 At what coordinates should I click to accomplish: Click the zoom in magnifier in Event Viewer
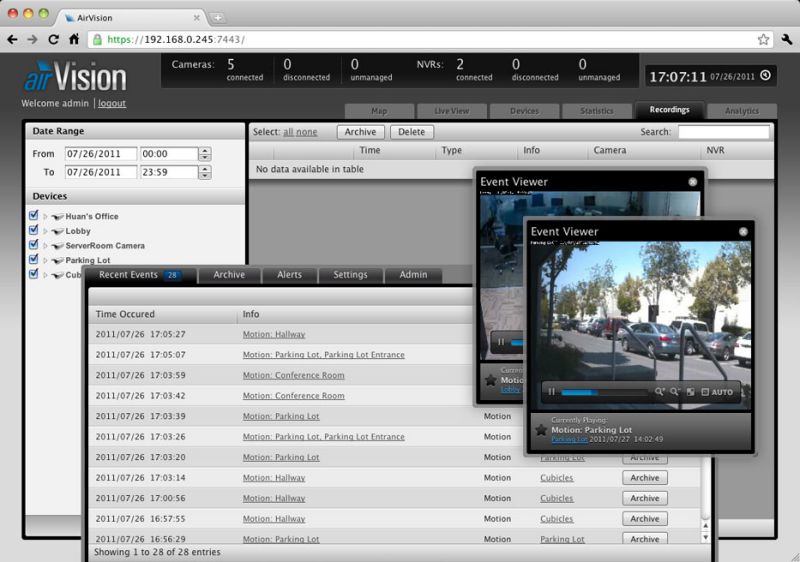pos(660,392)
